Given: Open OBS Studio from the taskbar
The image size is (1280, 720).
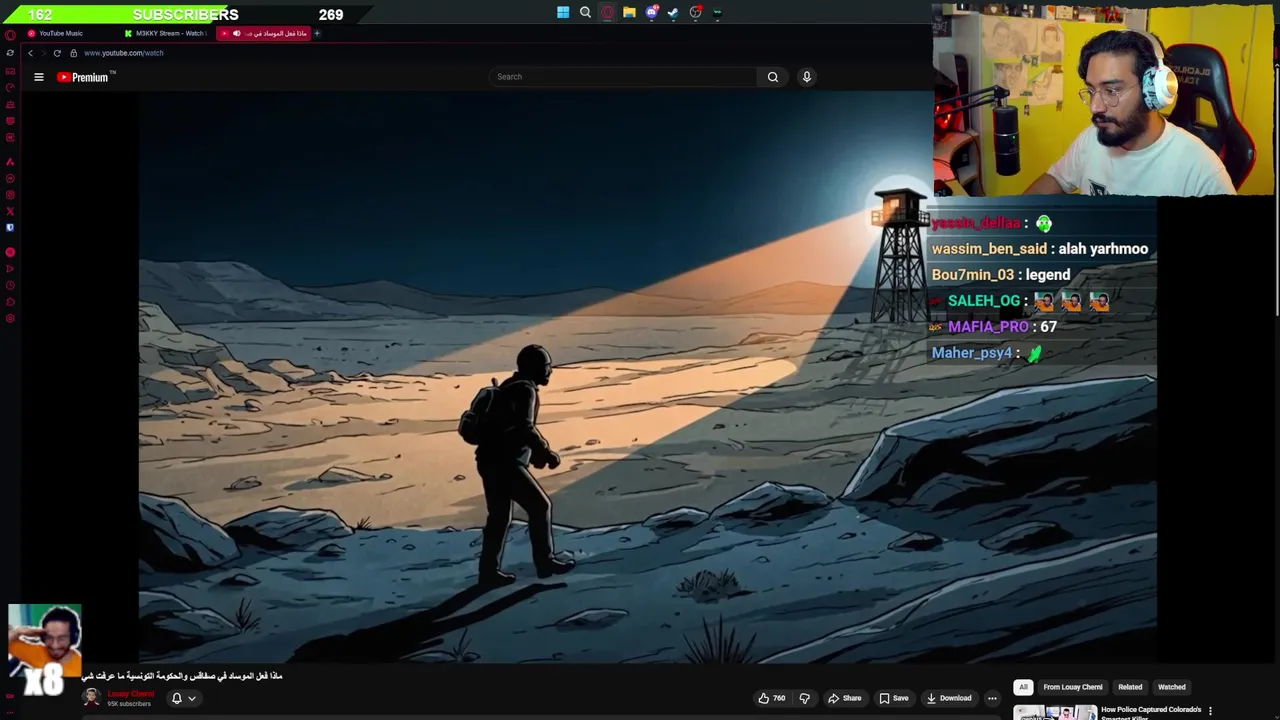Looking at the screenshot, I should (x=695, y=13).
